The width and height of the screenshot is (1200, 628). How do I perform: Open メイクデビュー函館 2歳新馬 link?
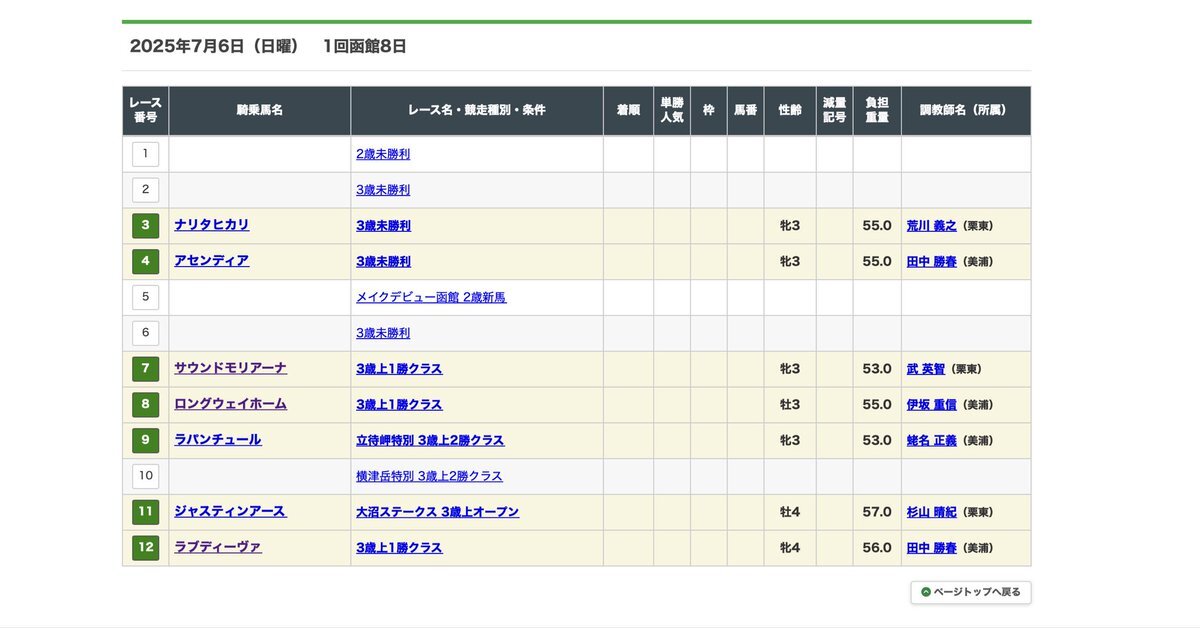431,297
